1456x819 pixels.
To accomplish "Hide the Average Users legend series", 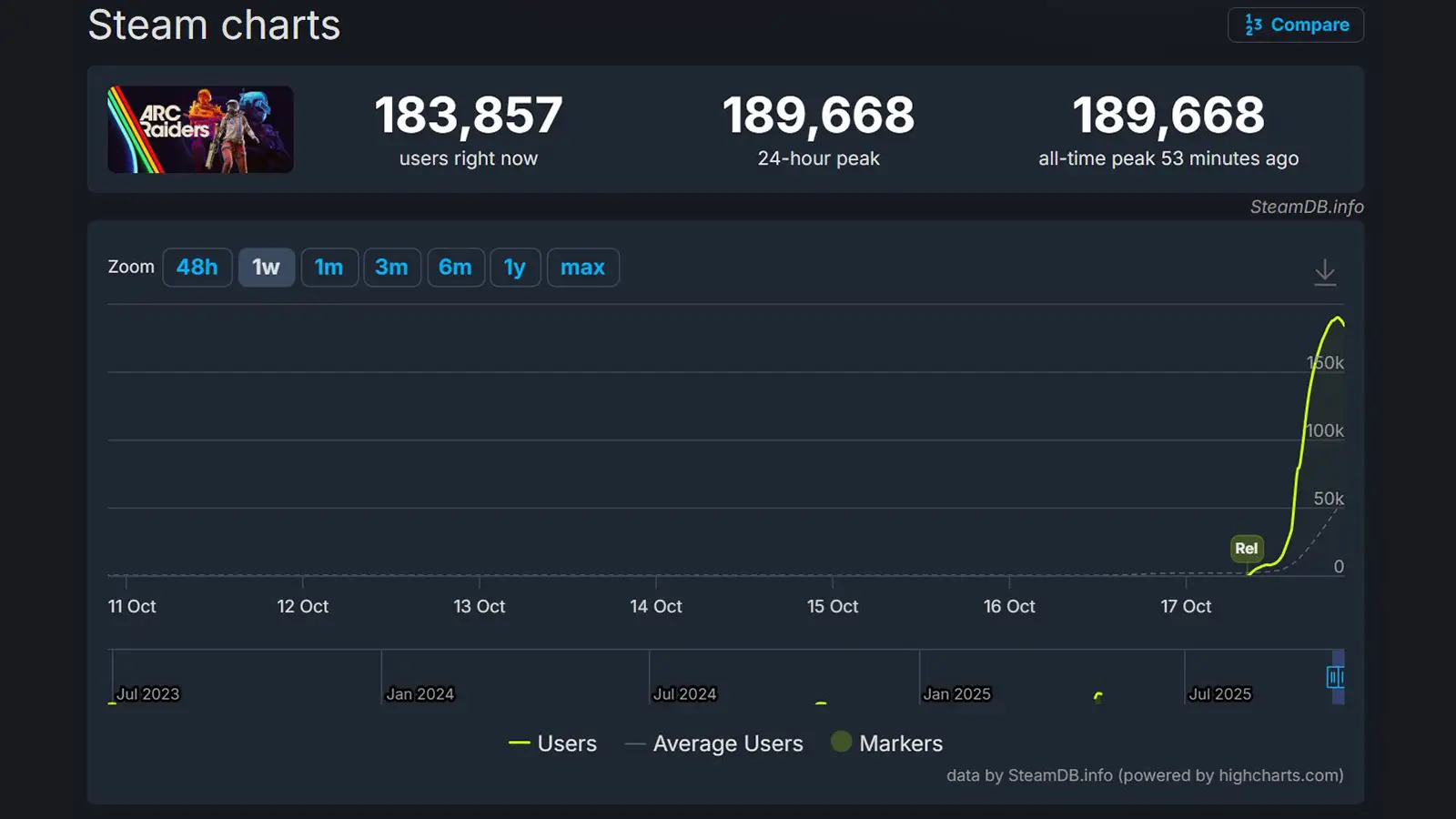I will (x=715, y=743).
